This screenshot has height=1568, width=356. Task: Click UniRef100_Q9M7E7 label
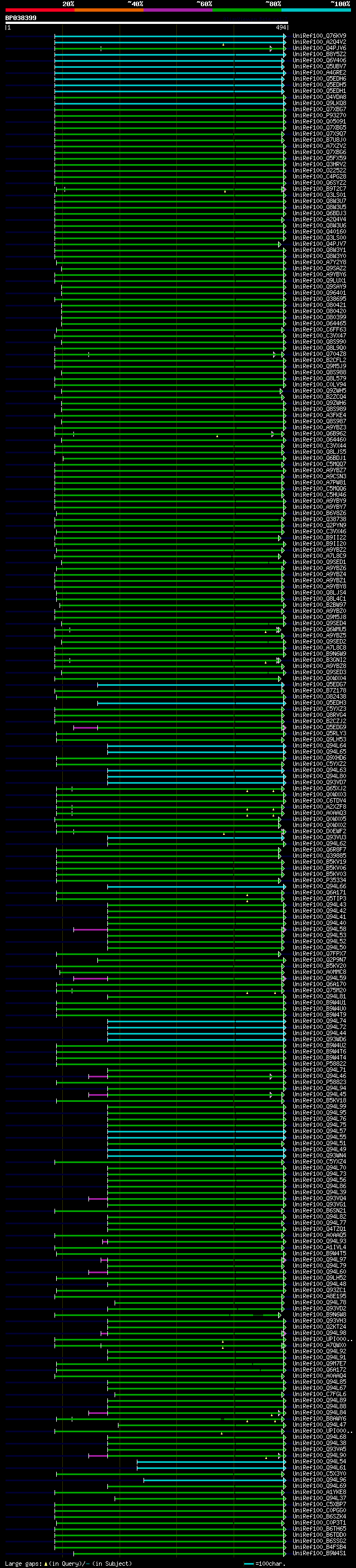click(319, 1363)
